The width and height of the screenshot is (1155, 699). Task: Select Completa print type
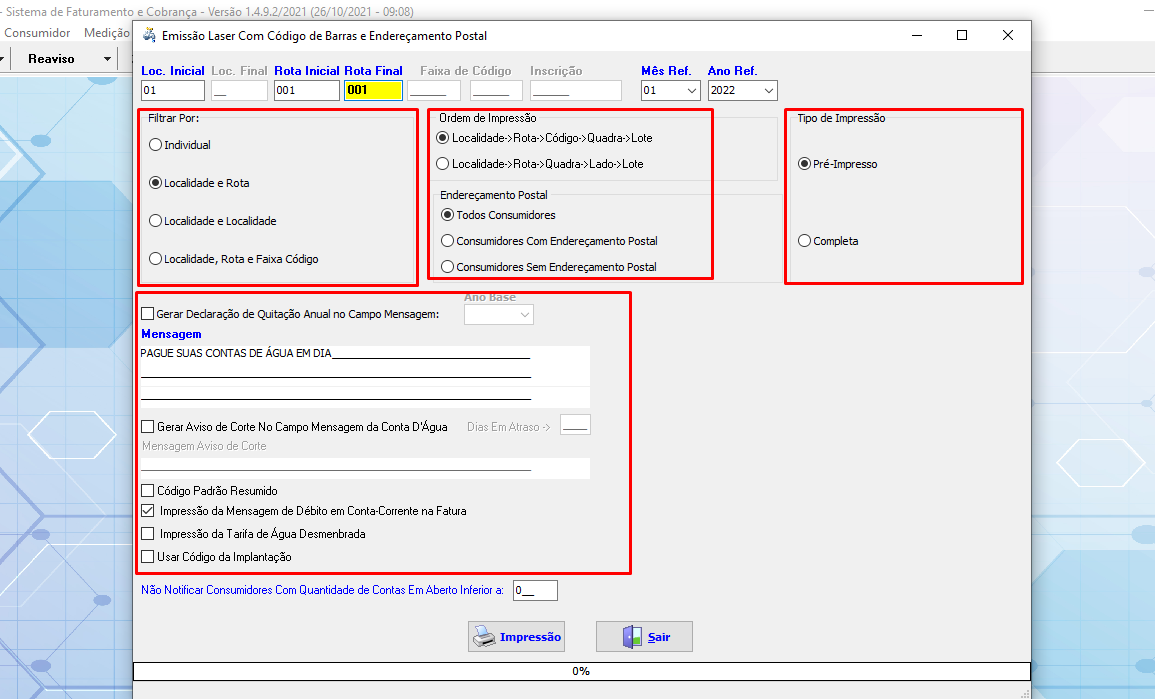pos(805,241)
